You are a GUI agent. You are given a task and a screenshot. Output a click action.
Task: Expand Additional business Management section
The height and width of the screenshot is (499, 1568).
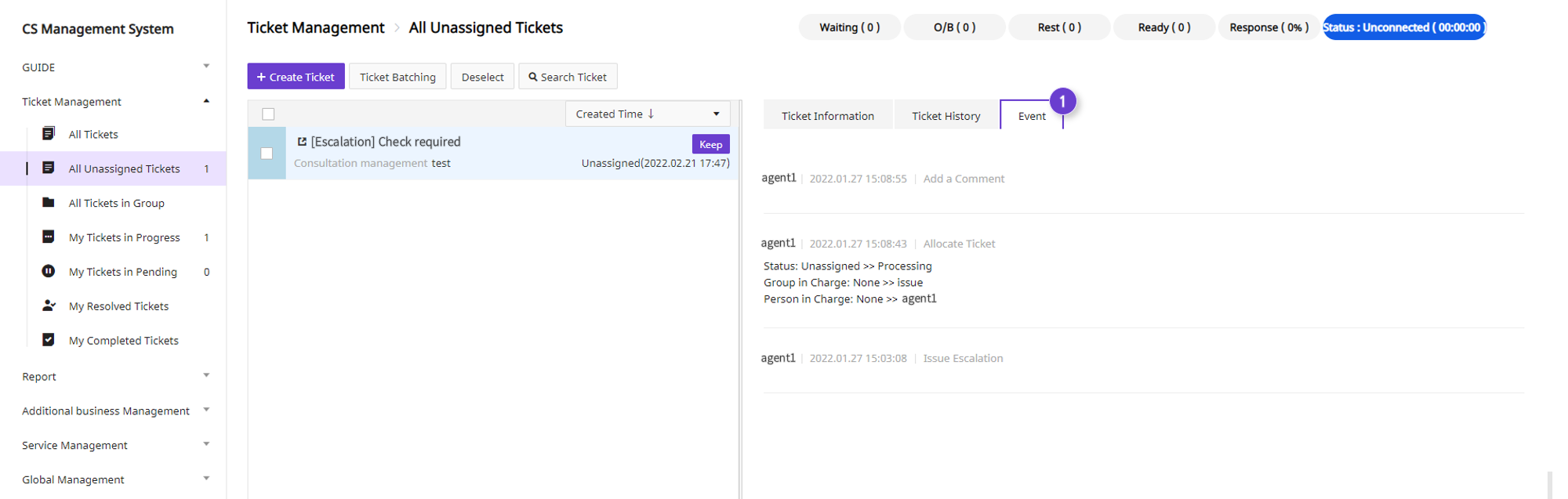(x=206, y=410)
